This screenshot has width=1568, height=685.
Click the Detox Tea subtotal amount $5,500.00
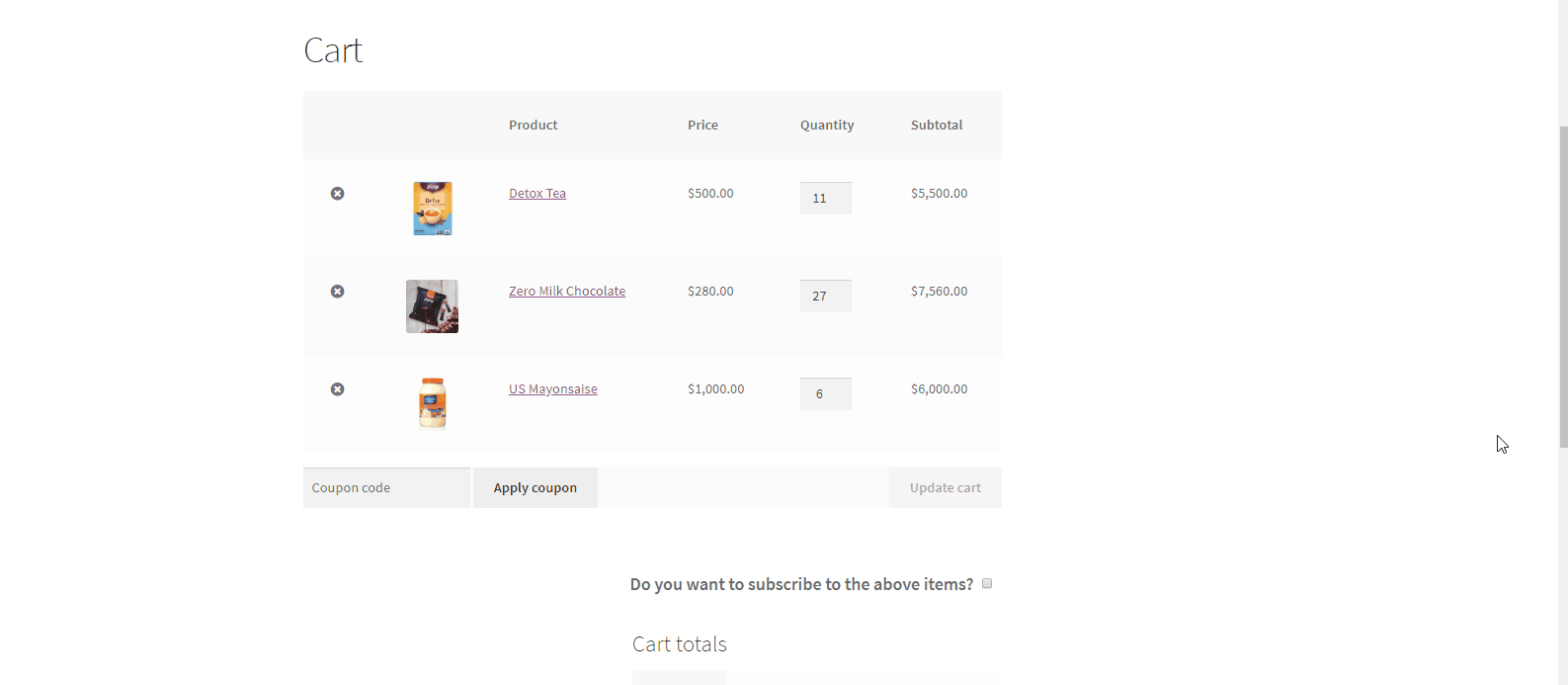939,194
